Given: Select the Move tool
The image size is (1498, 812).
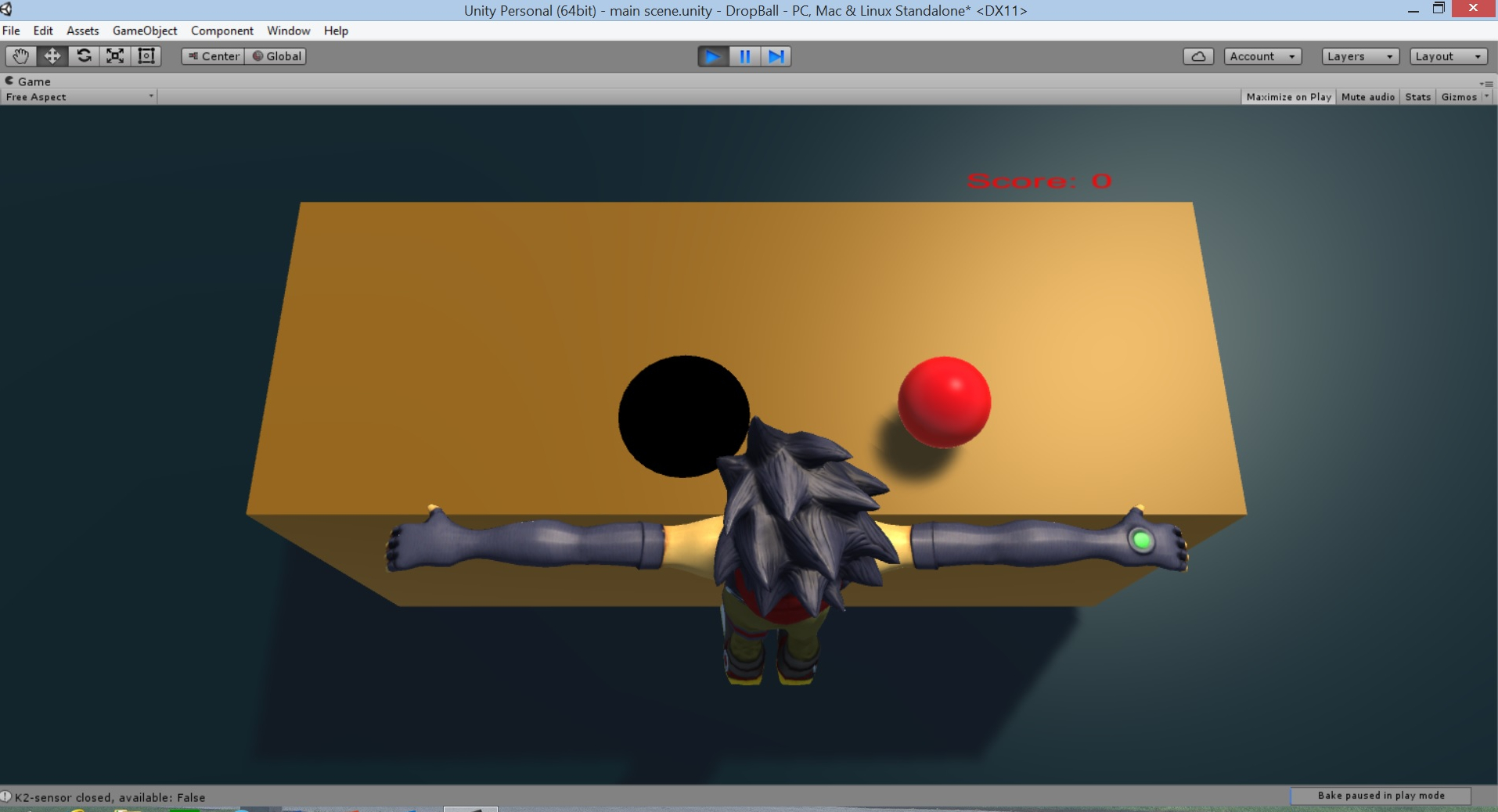Looking at the screenshot, I should (x=52, y=56).
